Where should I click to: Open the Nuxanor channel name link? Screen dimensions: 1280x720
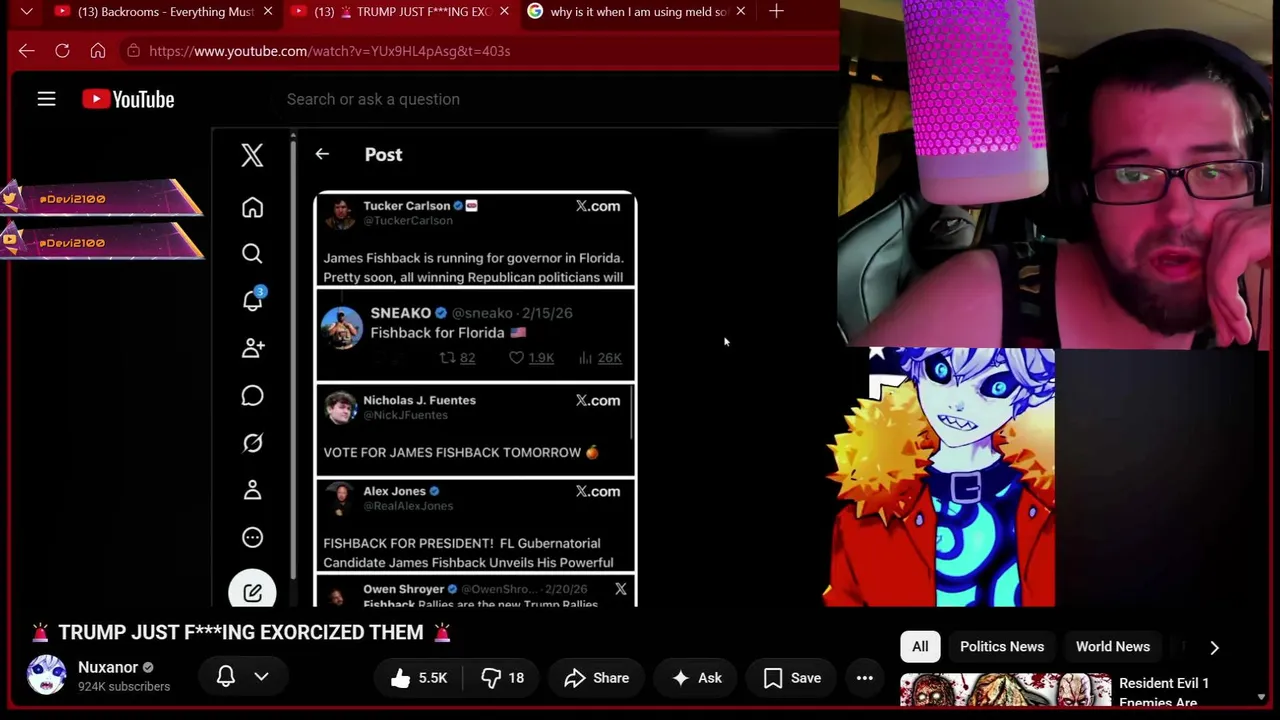[x=108, y=667]
